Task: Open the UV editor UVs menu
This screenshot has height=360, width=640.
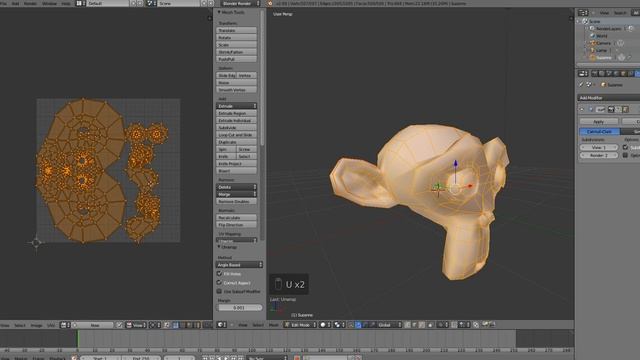Action: pos(51,325)
